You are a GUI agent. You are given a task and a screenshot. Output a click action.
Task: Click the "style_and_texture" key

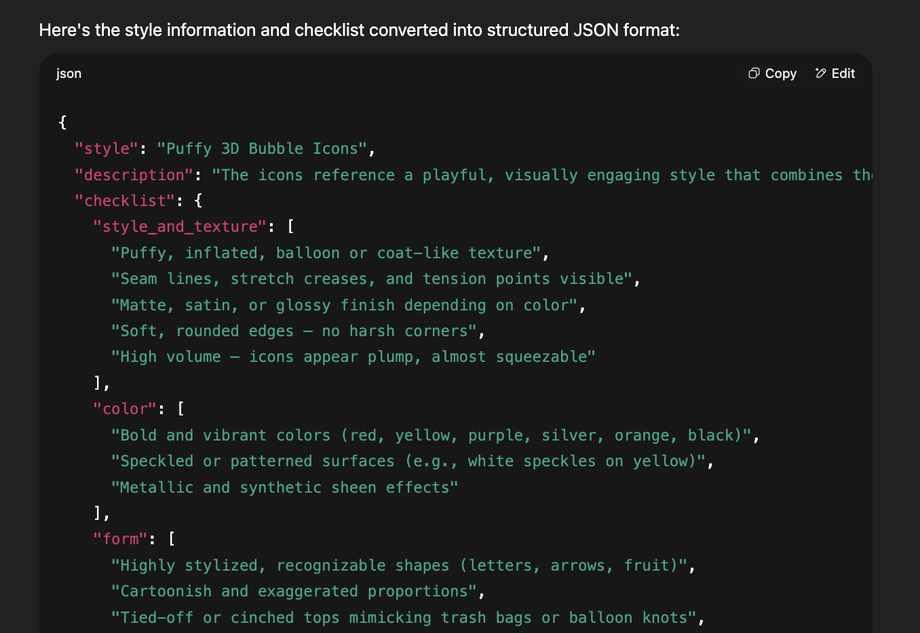179,227
